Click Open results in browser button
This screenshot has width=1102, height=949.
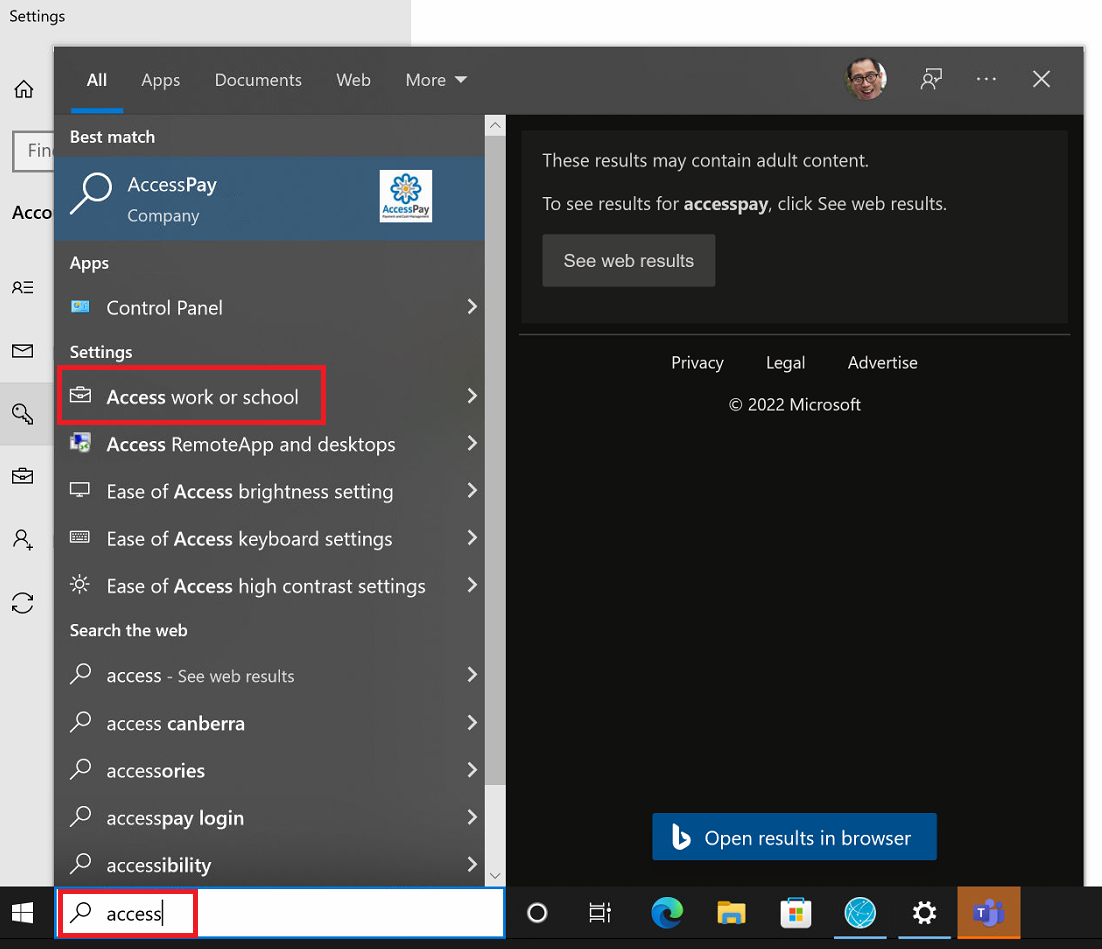click(x=794, y=838)
